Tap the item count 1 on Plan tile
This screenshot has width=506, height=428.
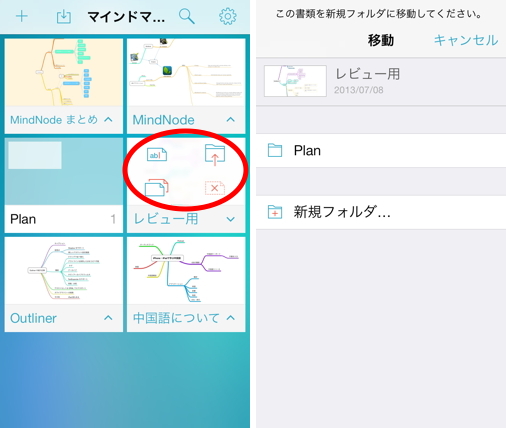(113, 219)
